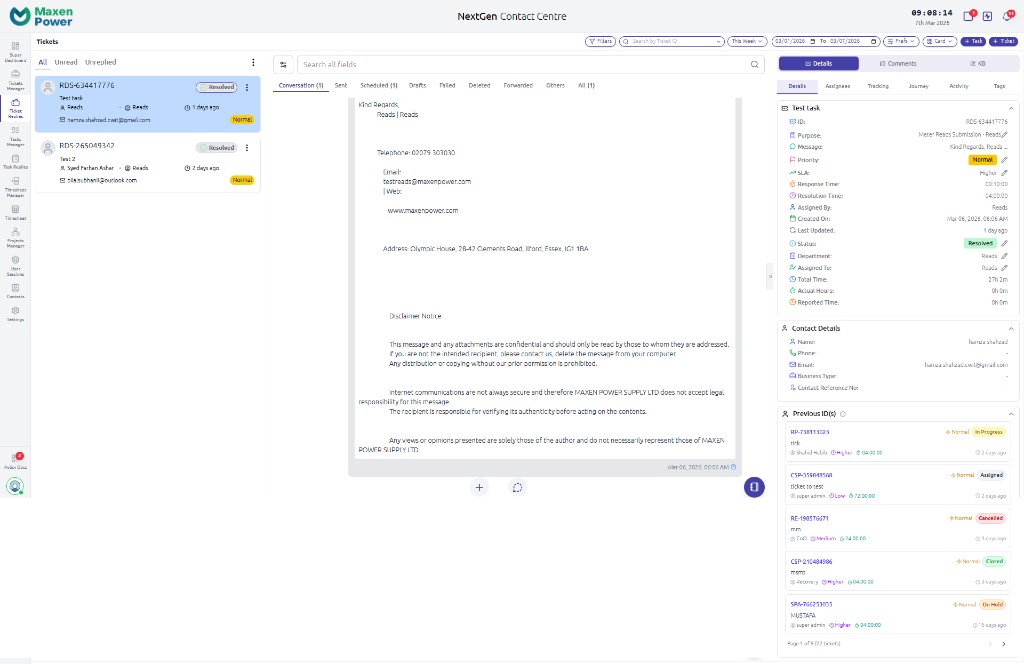Open Settings from the left sidebar

pos(15,313)
